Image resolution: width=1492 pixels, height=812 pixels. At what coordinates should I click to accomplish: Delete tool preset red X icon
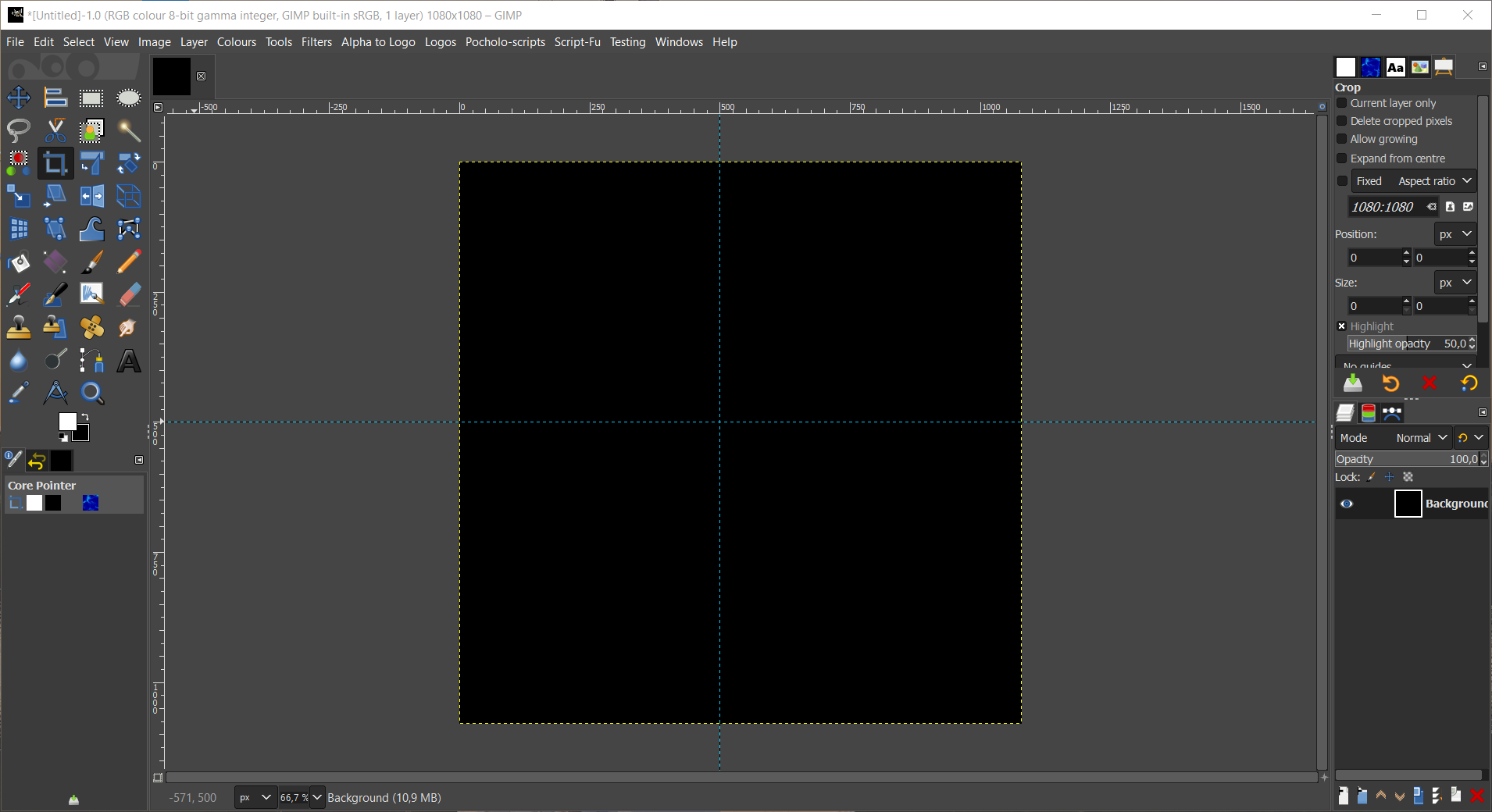point(1430,383)
